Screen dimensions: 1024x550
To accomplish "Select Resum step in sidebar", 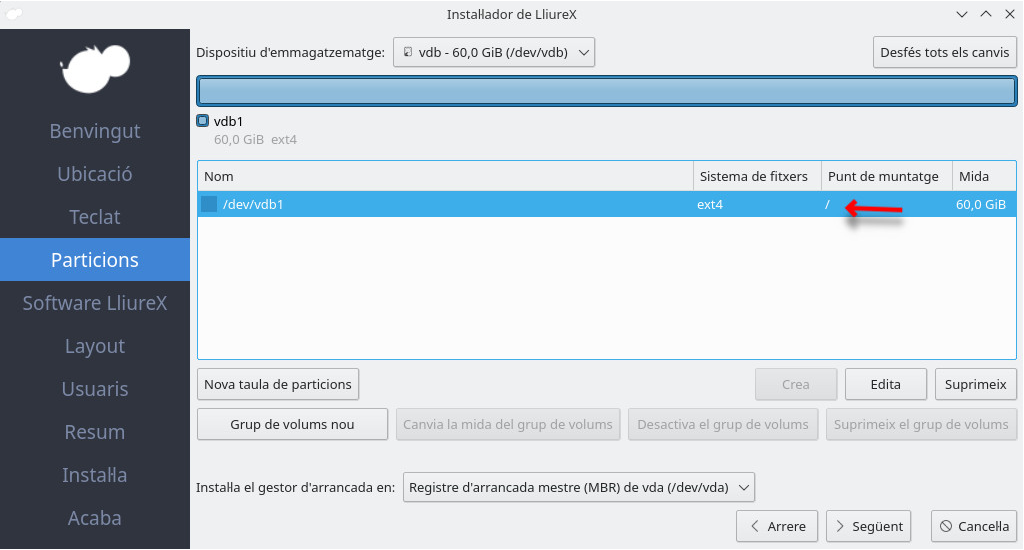I will (x=95, y=432).
